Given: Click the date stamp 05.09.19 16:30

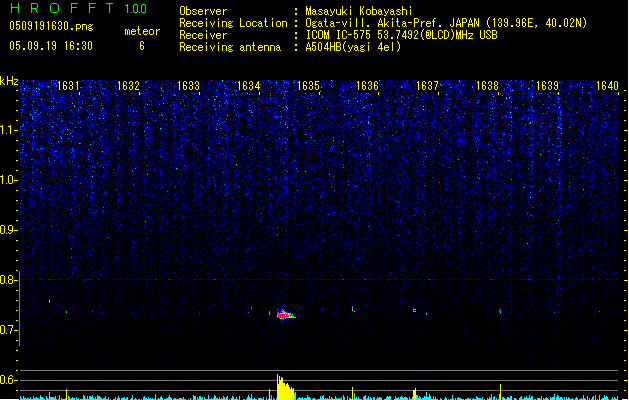Looking at the screenshot, I should coord(51,46).
